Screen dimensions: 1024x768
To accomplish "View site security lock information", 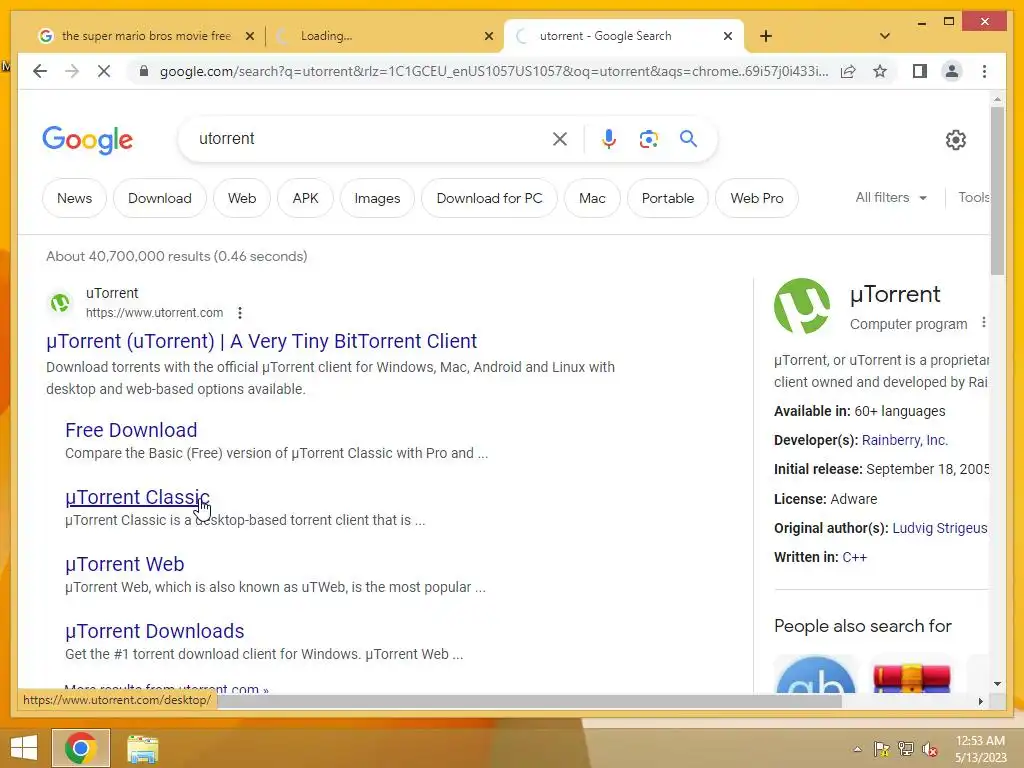I will (x=144, y=71).
